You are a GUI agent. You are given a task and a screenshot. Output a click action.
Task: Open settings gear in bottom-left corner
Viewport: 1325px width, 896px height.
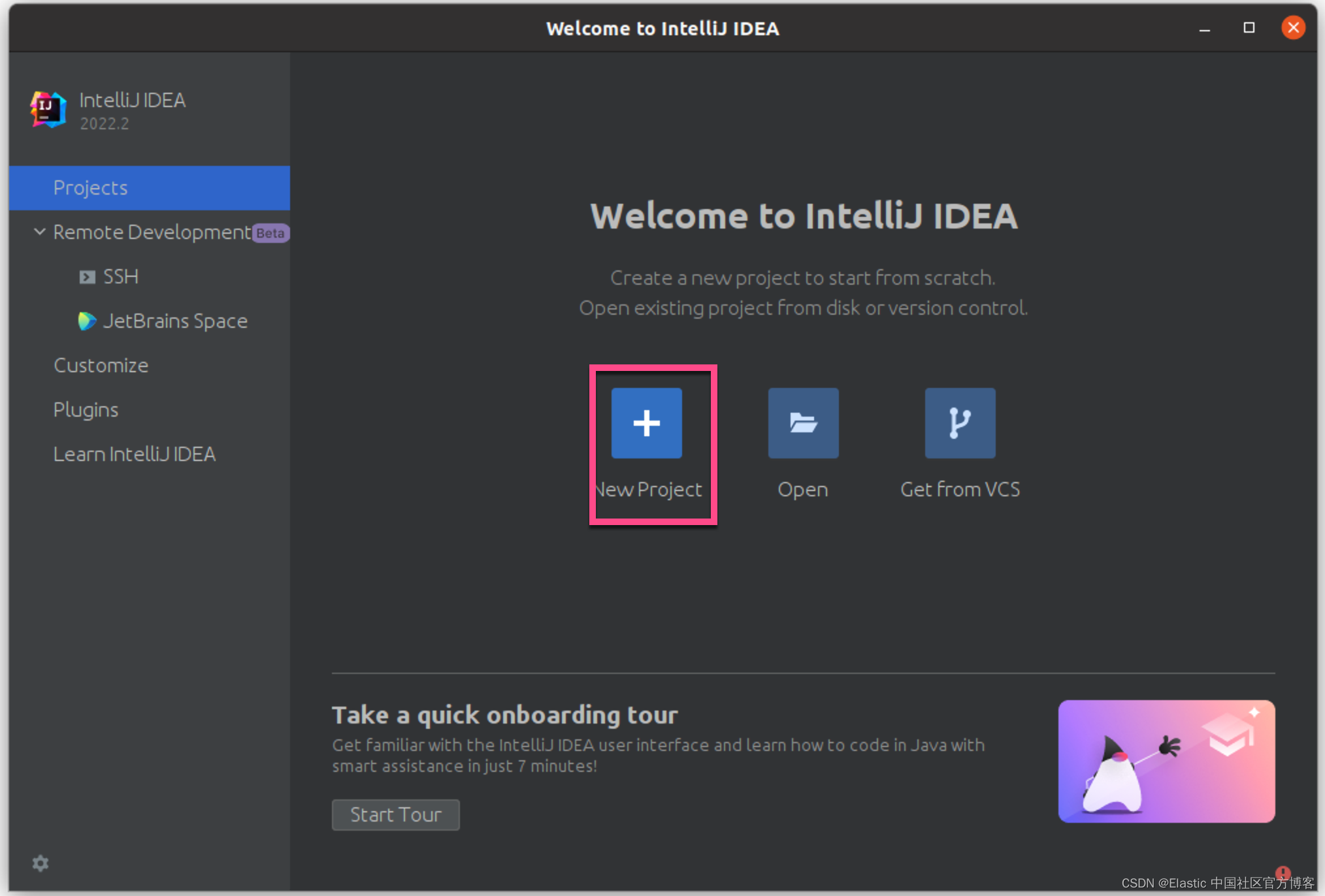pyautogui.click(x=41, y=863)
